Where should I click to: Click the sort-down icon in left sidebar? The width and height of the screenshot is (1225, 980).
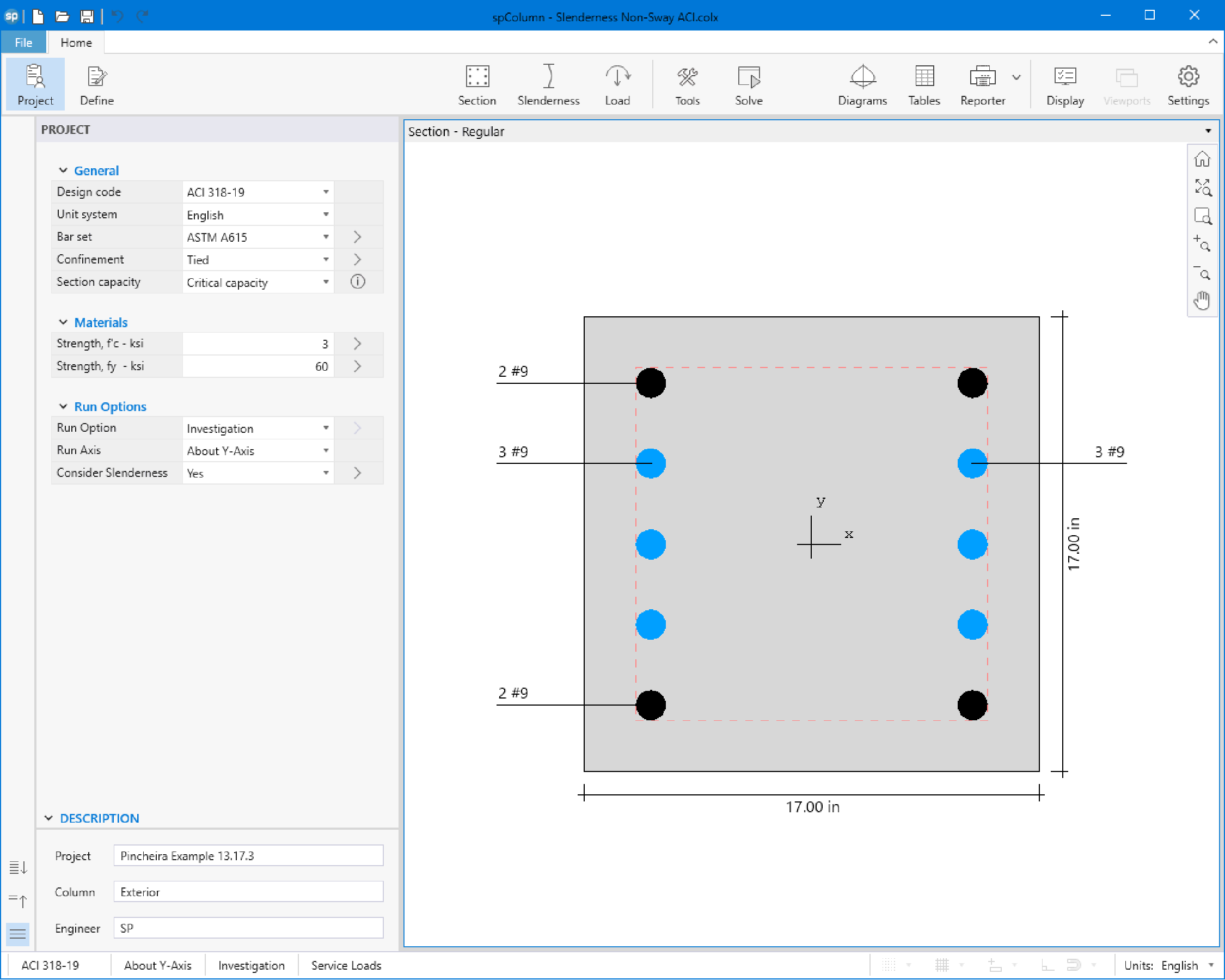(18, 867)
